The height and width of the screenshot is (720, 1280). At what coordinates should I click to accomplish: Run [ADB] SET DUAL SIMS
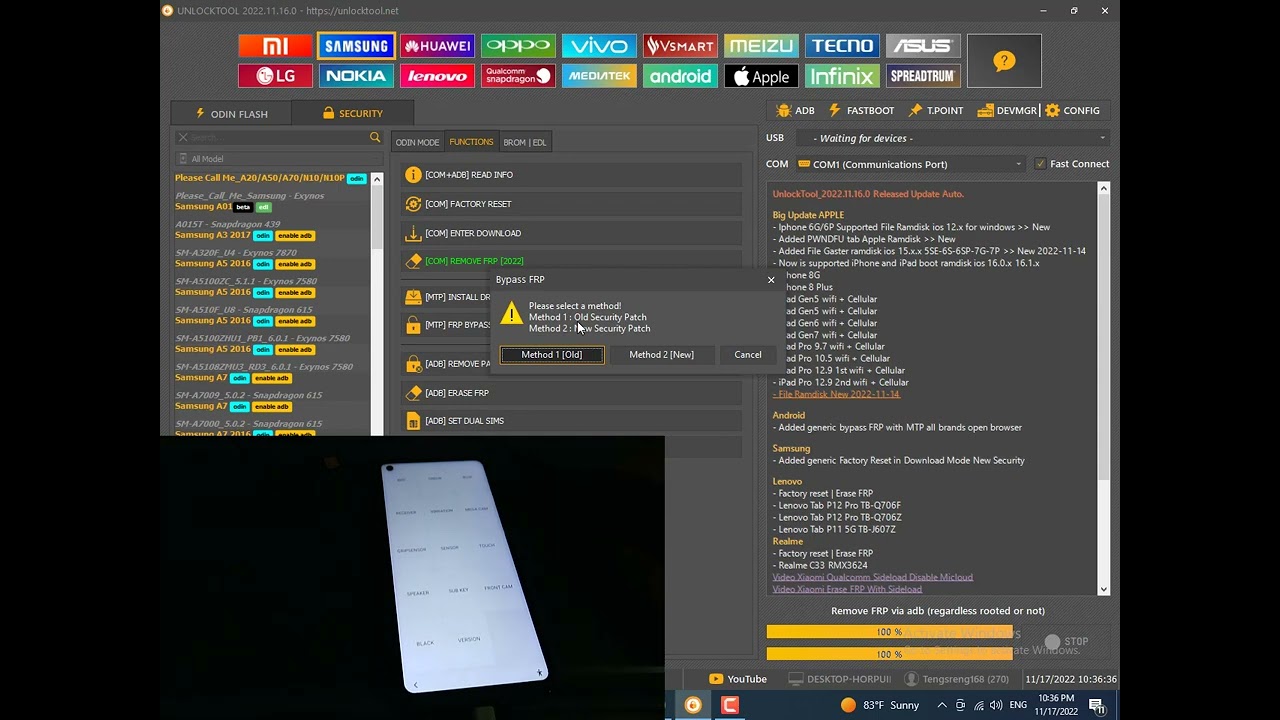pos(572,421)
